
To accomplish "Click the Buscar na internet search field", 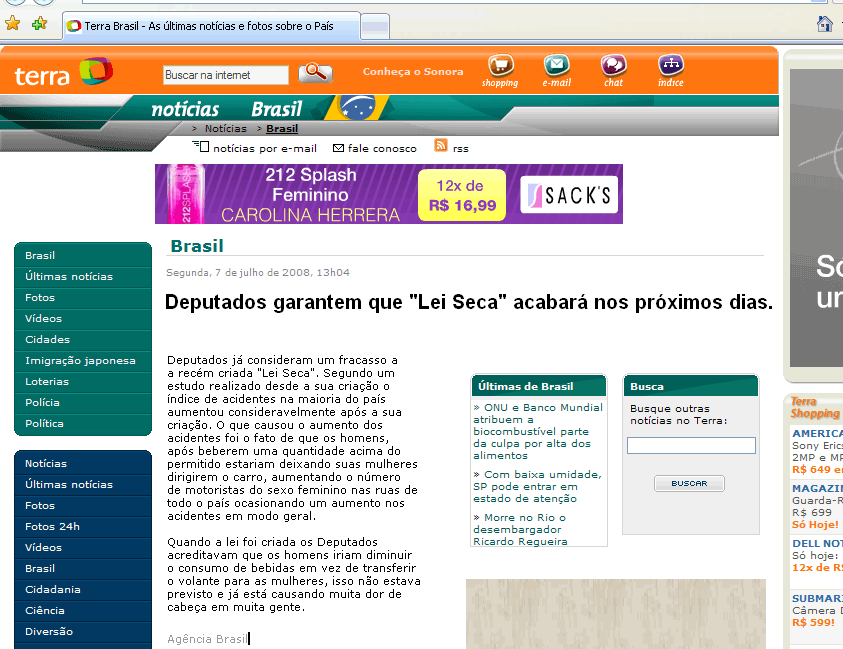I will click(225, 75).
